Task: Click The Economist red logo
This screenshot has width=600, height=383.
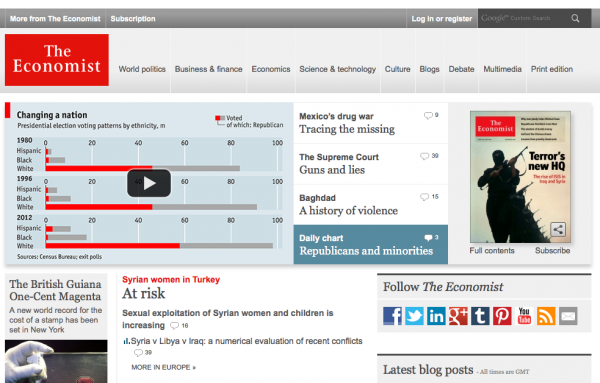Action: click(57, 60)
